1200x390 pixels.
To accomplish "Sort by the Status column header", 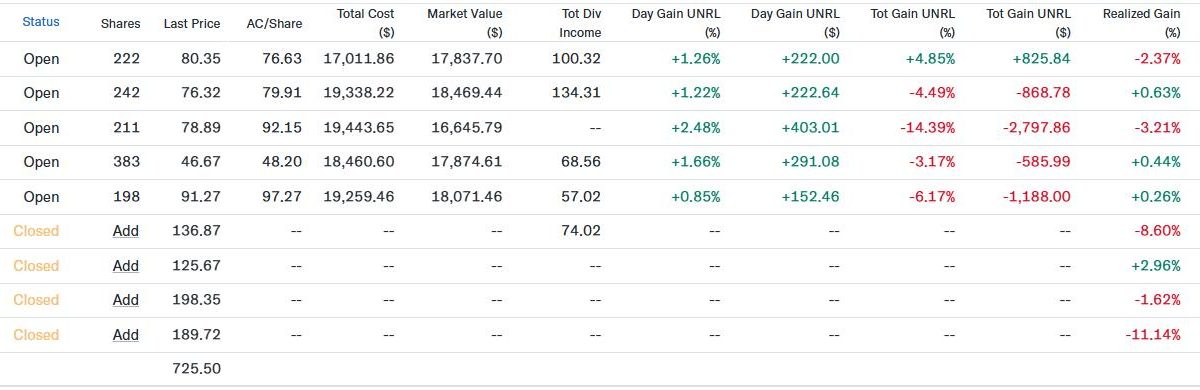I will coord(41,21).
